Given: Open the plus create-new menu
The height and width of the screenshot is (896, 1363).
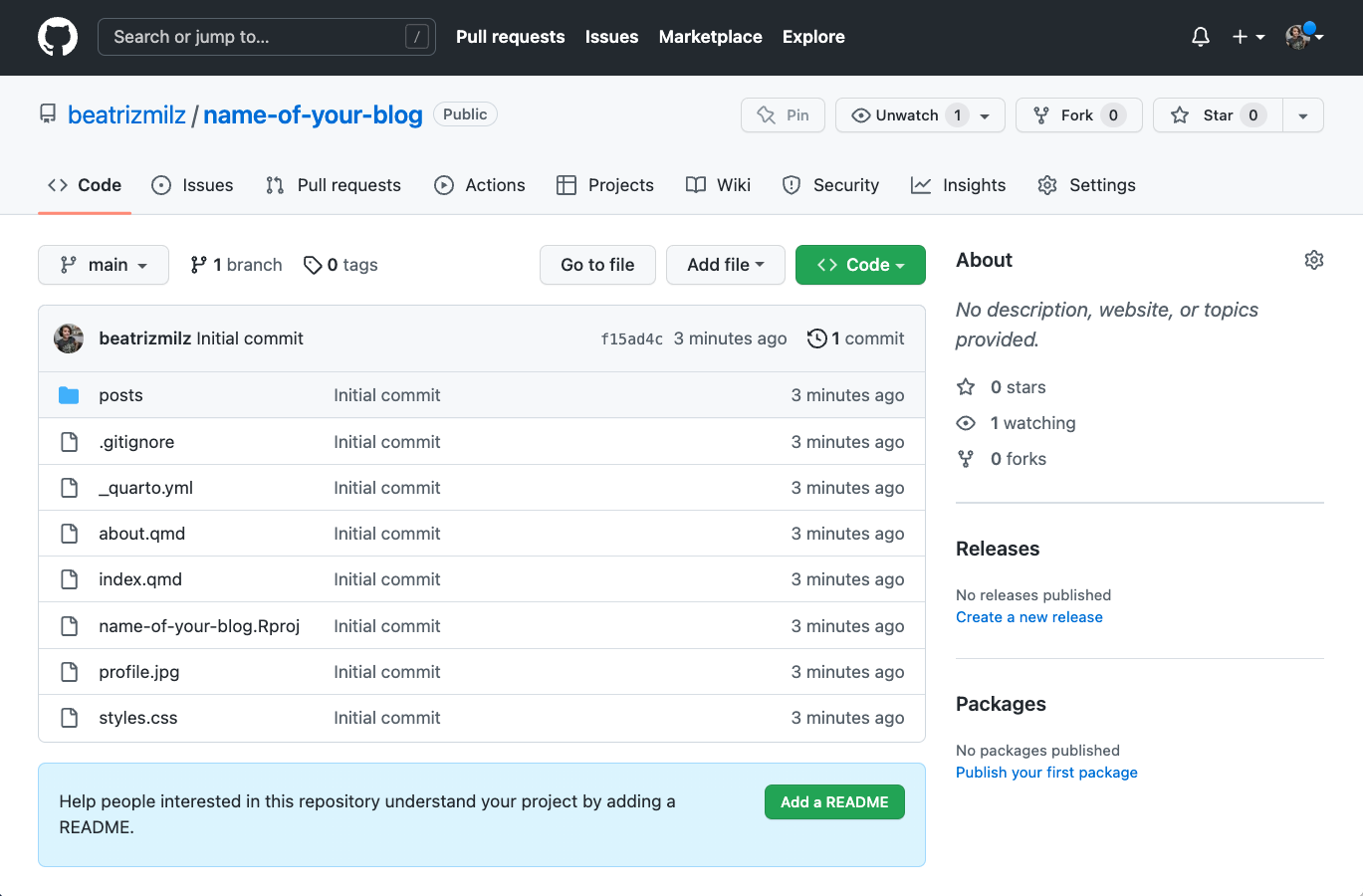Looking at the screenshot, I should [1248, 37].
